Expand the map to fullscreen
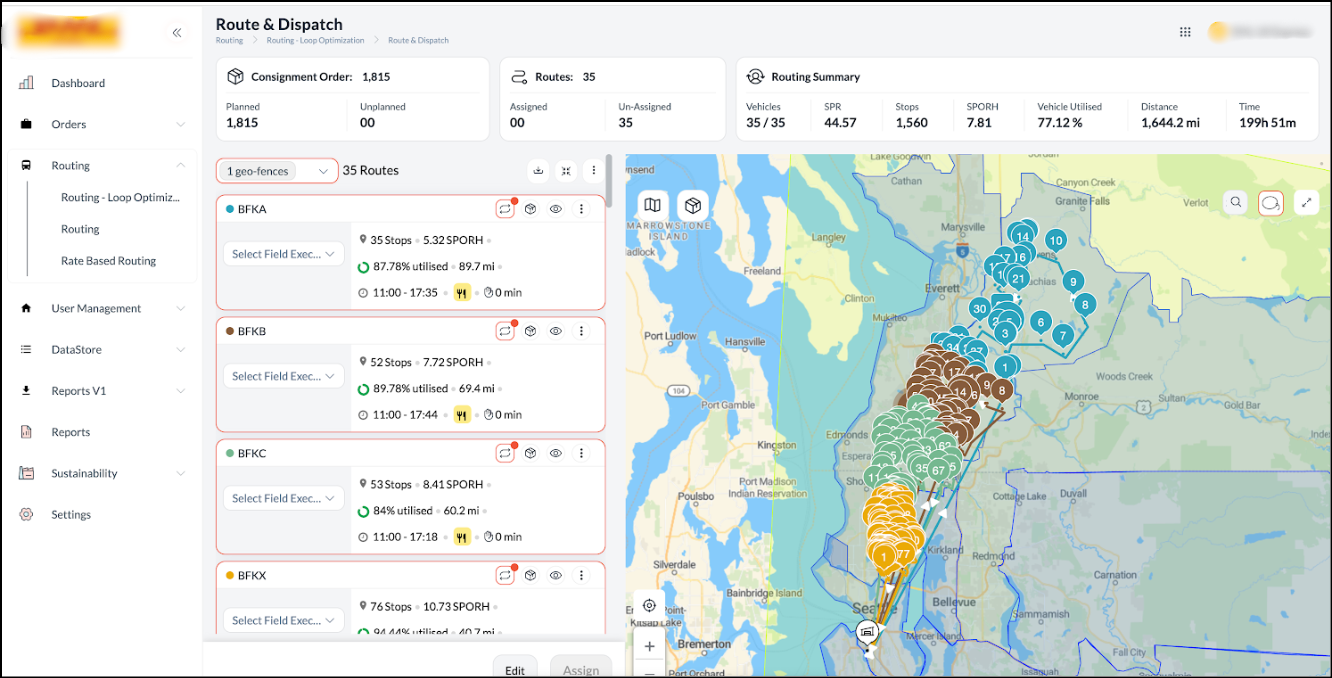 pyautogui.click(x=1306, y=202)
